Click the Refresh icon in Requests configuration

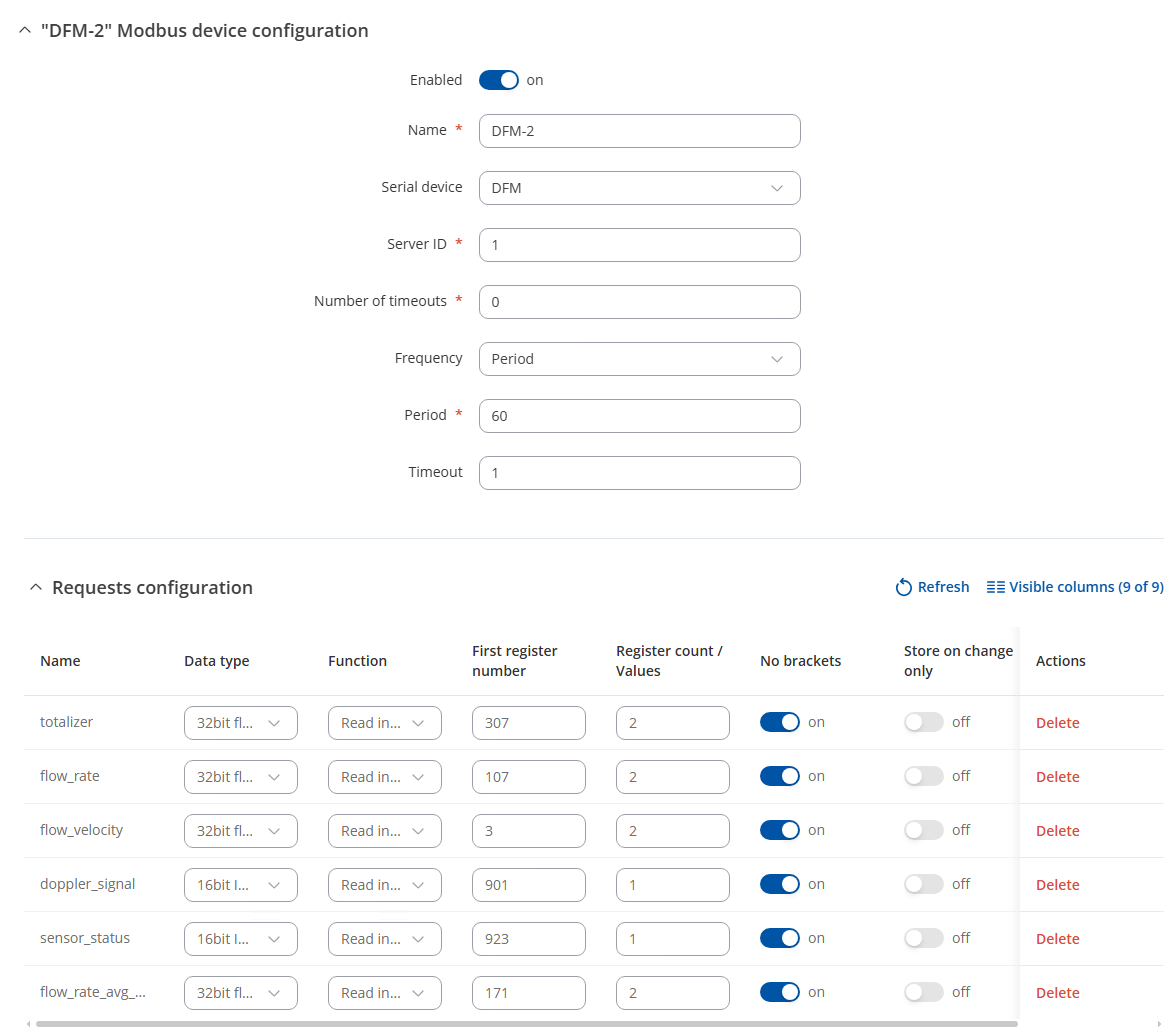click(x=904, y=587)
